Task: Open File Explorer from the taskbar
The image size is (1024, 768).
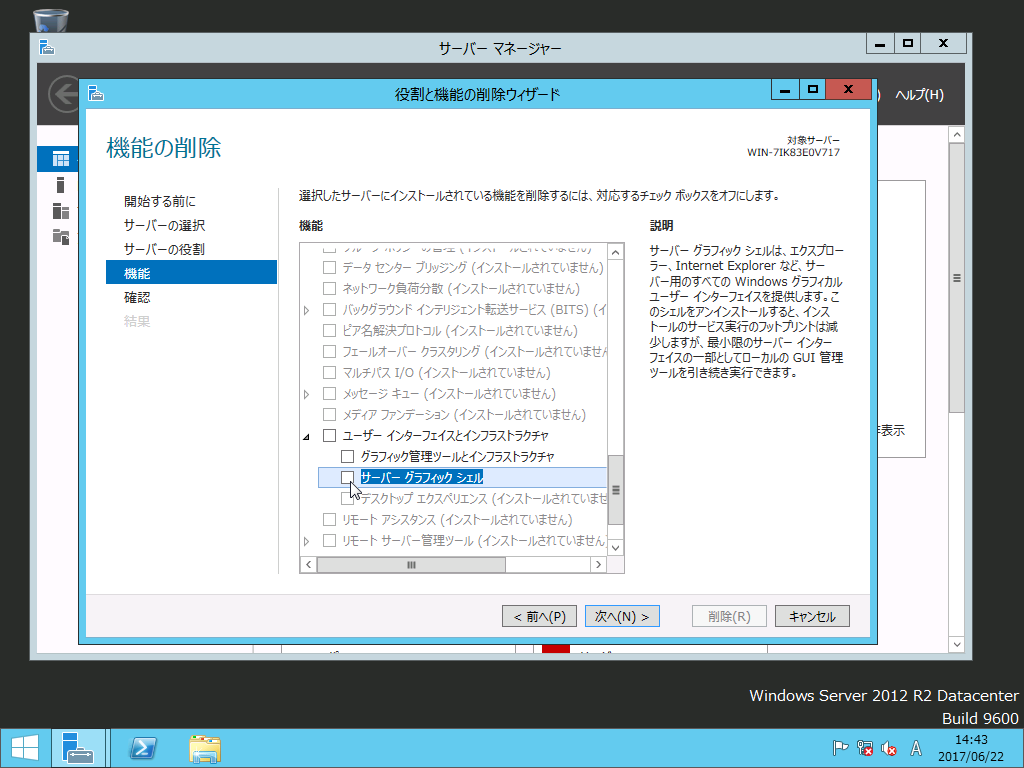Action: [x=204, y=748]
